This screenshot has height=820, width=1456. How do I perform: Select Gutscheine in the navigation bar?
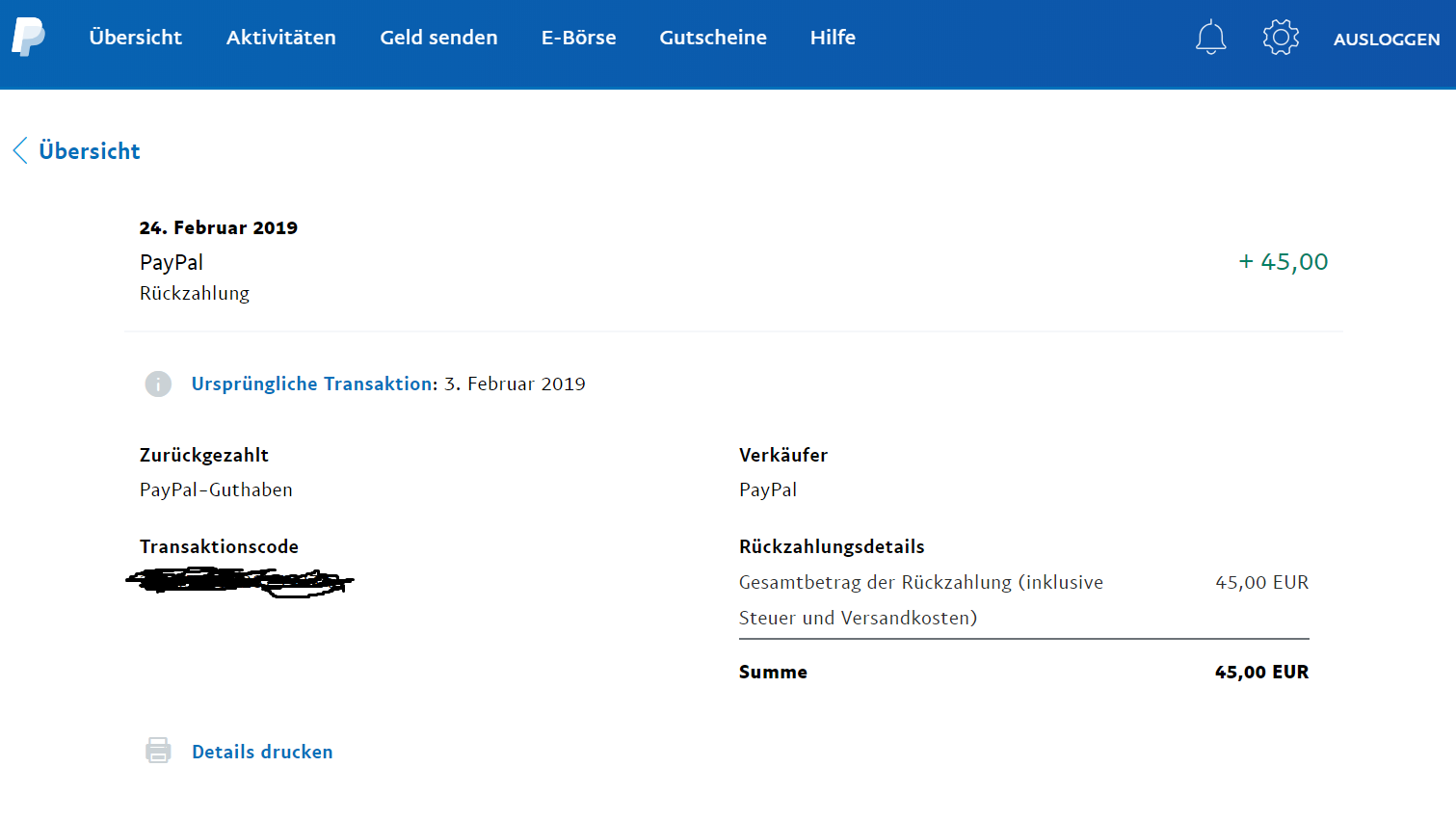(x=713, y=38)
